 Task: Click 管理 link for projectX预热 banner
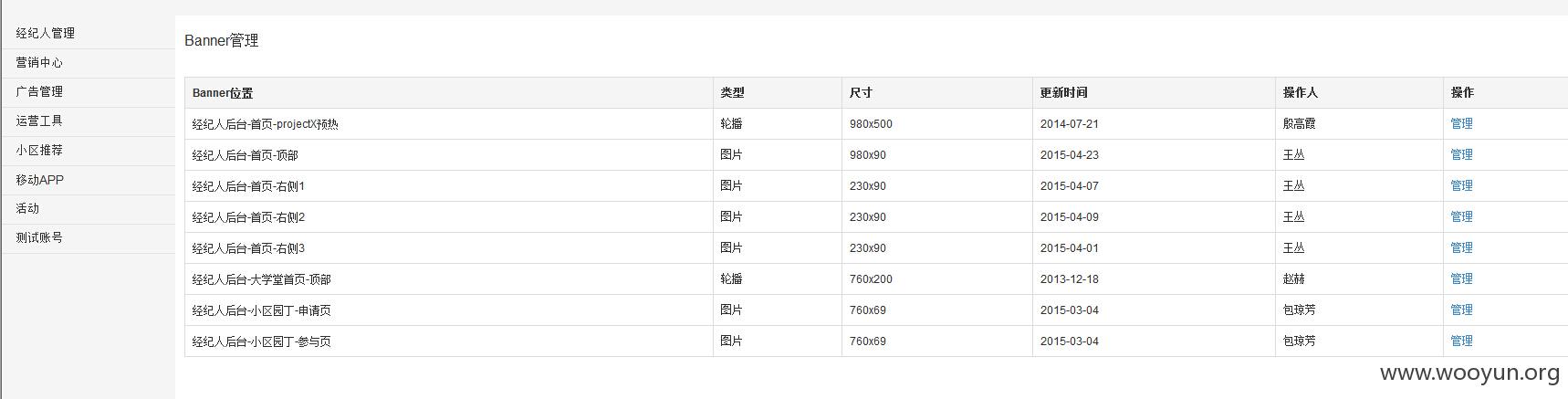(1461, 123)
